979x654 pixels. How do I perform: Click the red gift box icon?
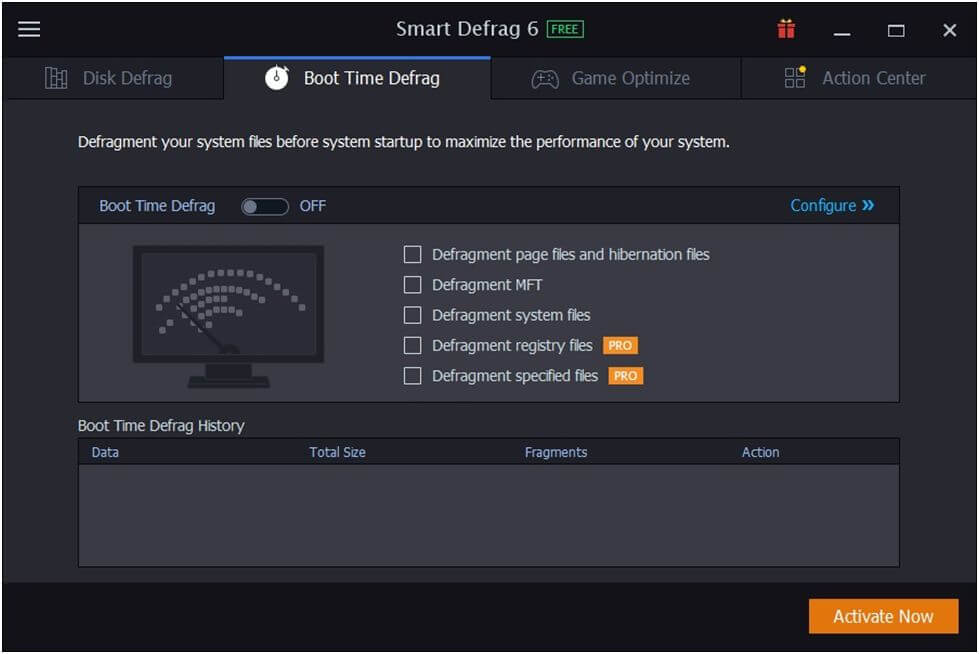coord(786,29)
